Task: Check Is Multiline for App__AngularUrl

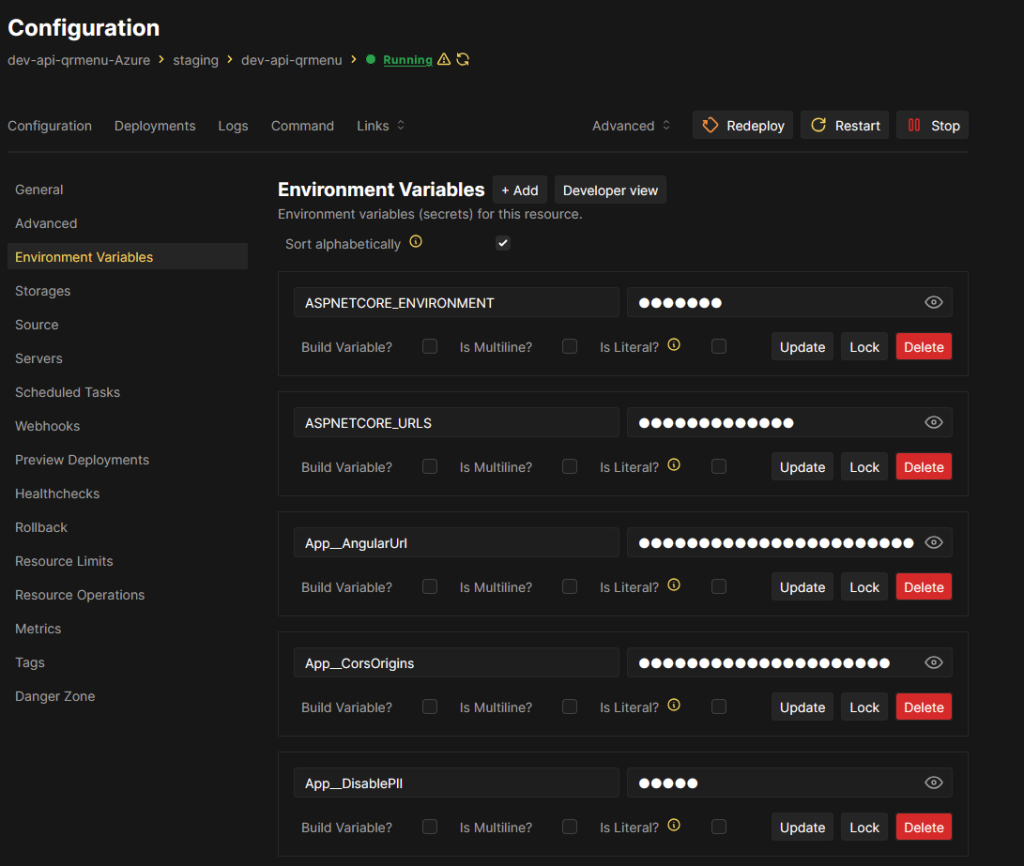Action: (x=569, y=586)
